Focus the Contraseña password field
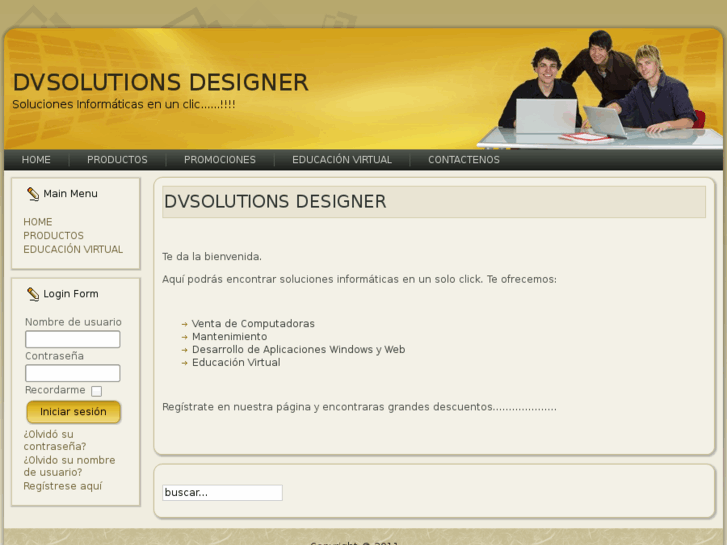This screenshot has width=727, height=545. [x=73, y=373]
